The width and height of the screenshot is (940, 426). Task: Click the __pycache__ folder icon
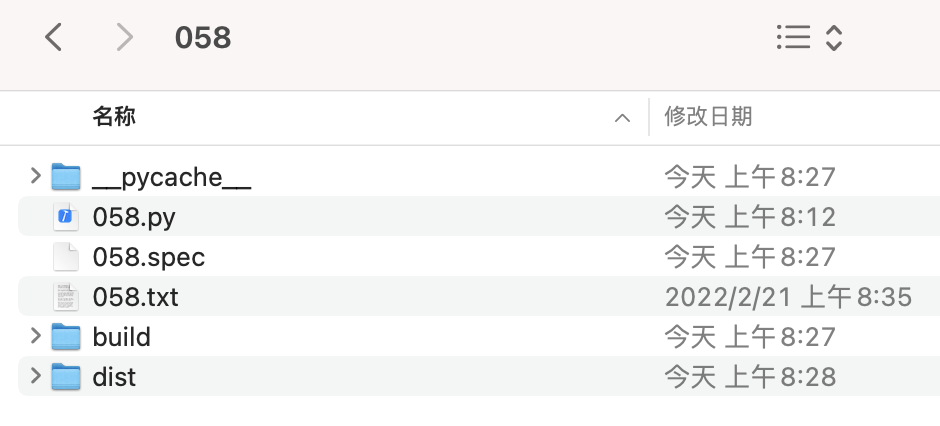tap(66, 177)
